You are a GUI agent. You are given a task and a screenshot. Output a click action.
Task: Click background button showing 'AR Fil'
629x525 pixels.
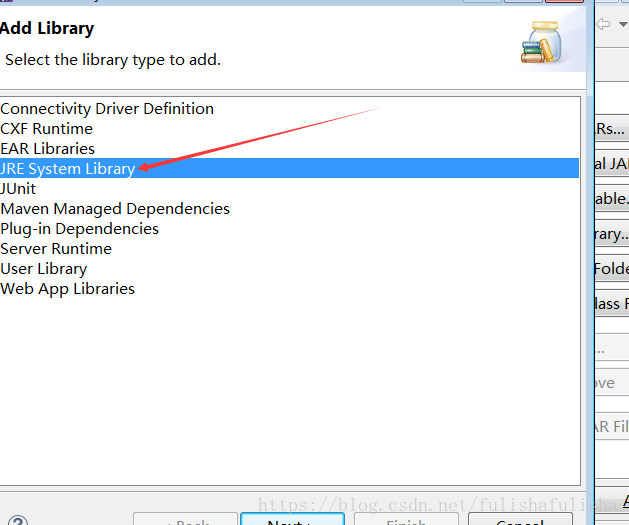click(612, 426)
